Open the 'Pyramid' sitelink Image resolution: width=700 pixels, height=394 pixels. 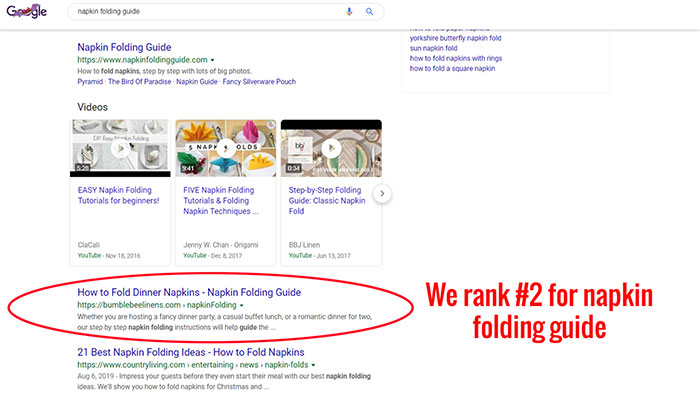[x=90, y=82]
